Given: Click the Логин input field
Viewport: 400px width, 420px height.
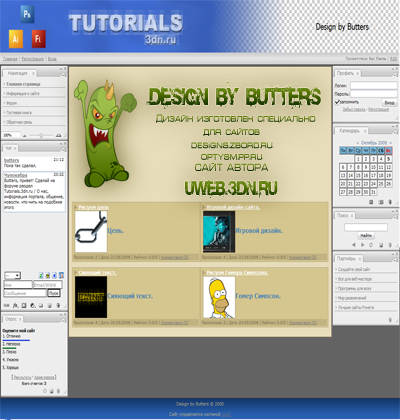Looking at the screenshot, I should coord(373,86).
